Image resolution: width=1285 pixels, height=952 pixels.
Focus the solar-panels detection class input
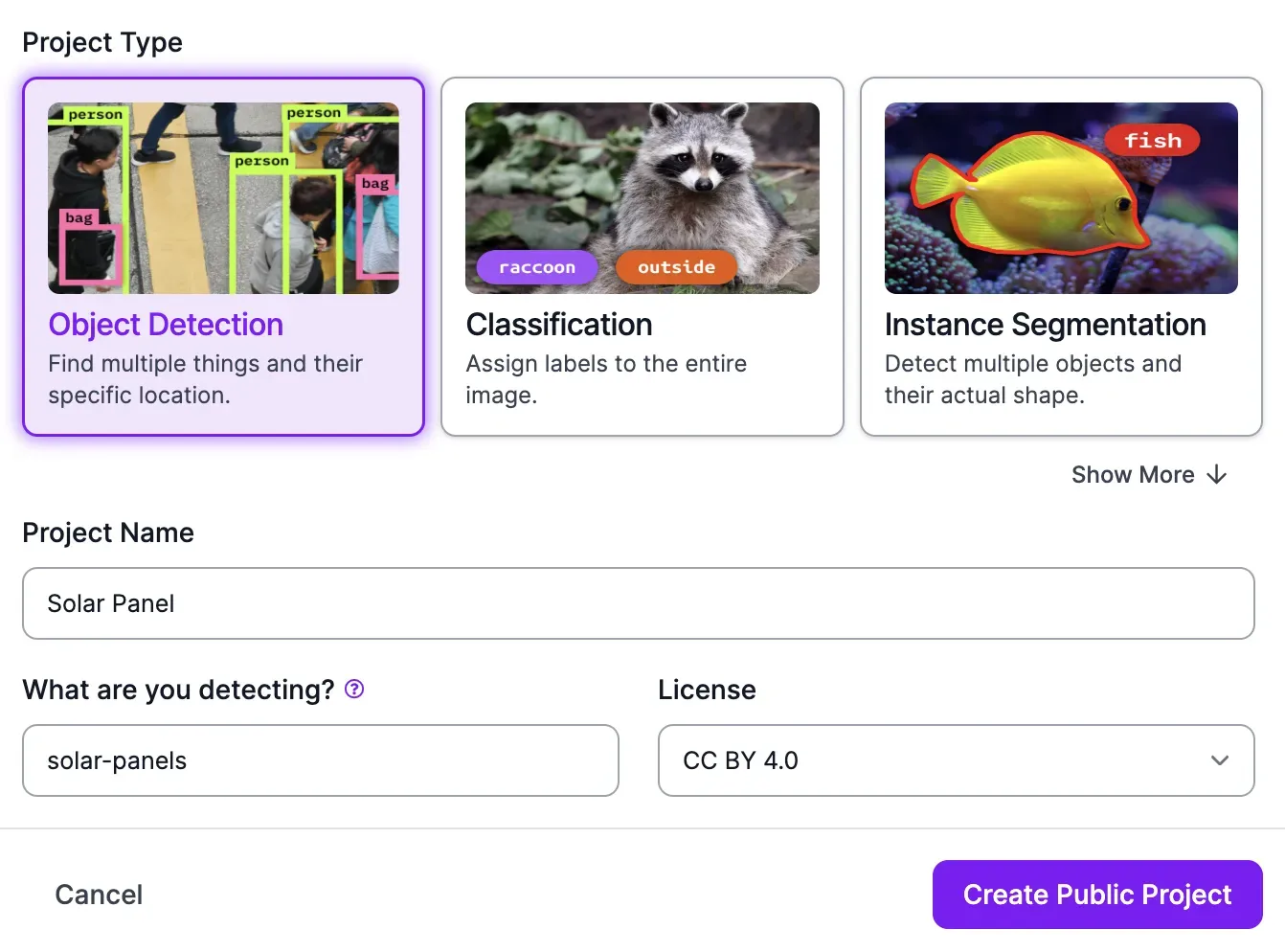(x=320, y=760)
